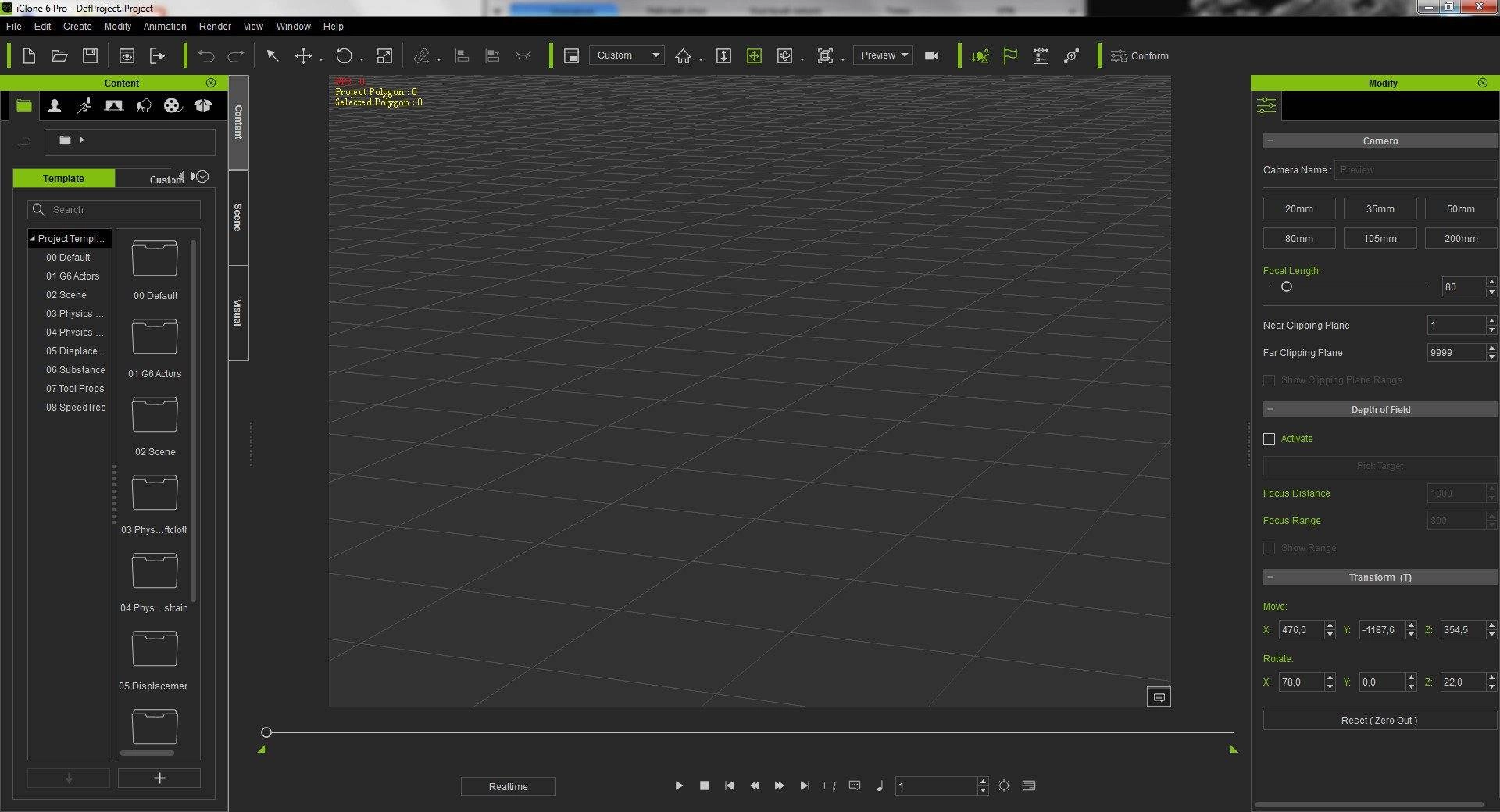This screenshot has width=1500, height=812.
Task: Click the timeline playhead circle
Action: [x=266, y=732]
